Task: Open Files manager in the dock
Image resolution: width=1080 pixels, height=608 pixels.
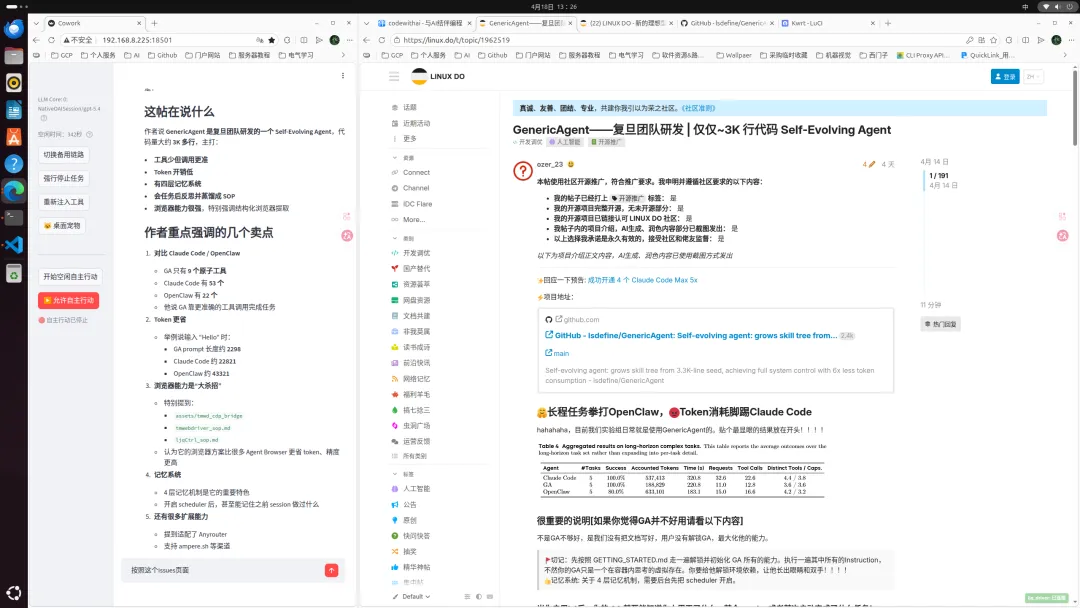Action: (14, 56)
